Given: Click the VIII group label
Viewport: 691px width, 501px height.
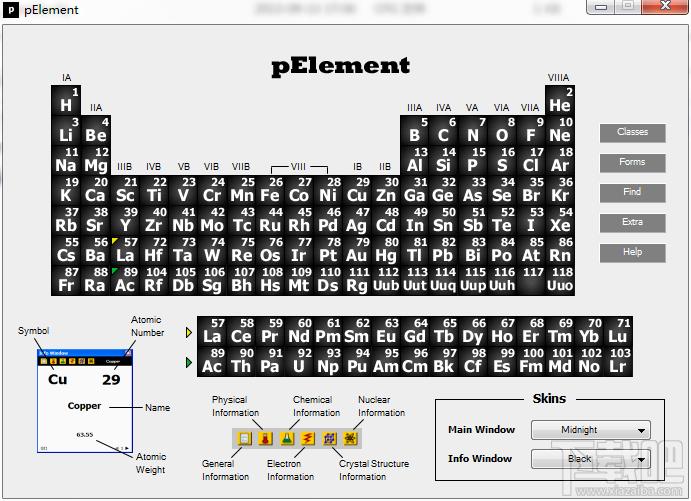Looking at the screenshot, I should tap(298, 167).
